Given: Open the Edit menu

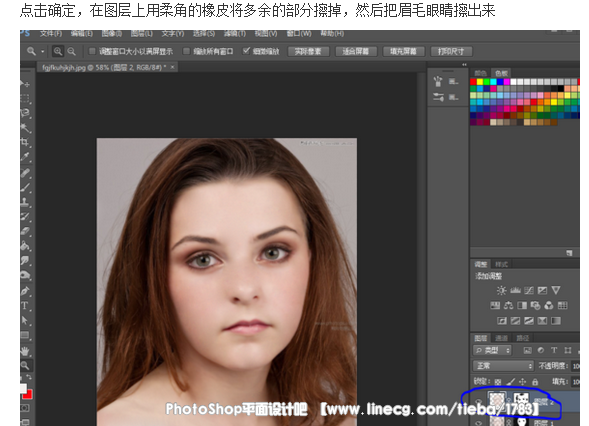Looking at the screenshot, I should coord(82,34).
